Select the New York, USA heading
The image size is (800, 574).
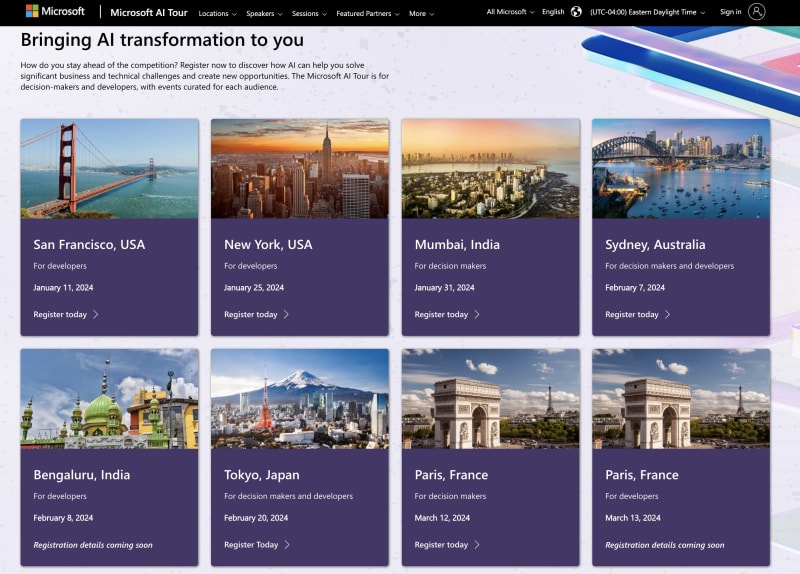tap(268, 244)
